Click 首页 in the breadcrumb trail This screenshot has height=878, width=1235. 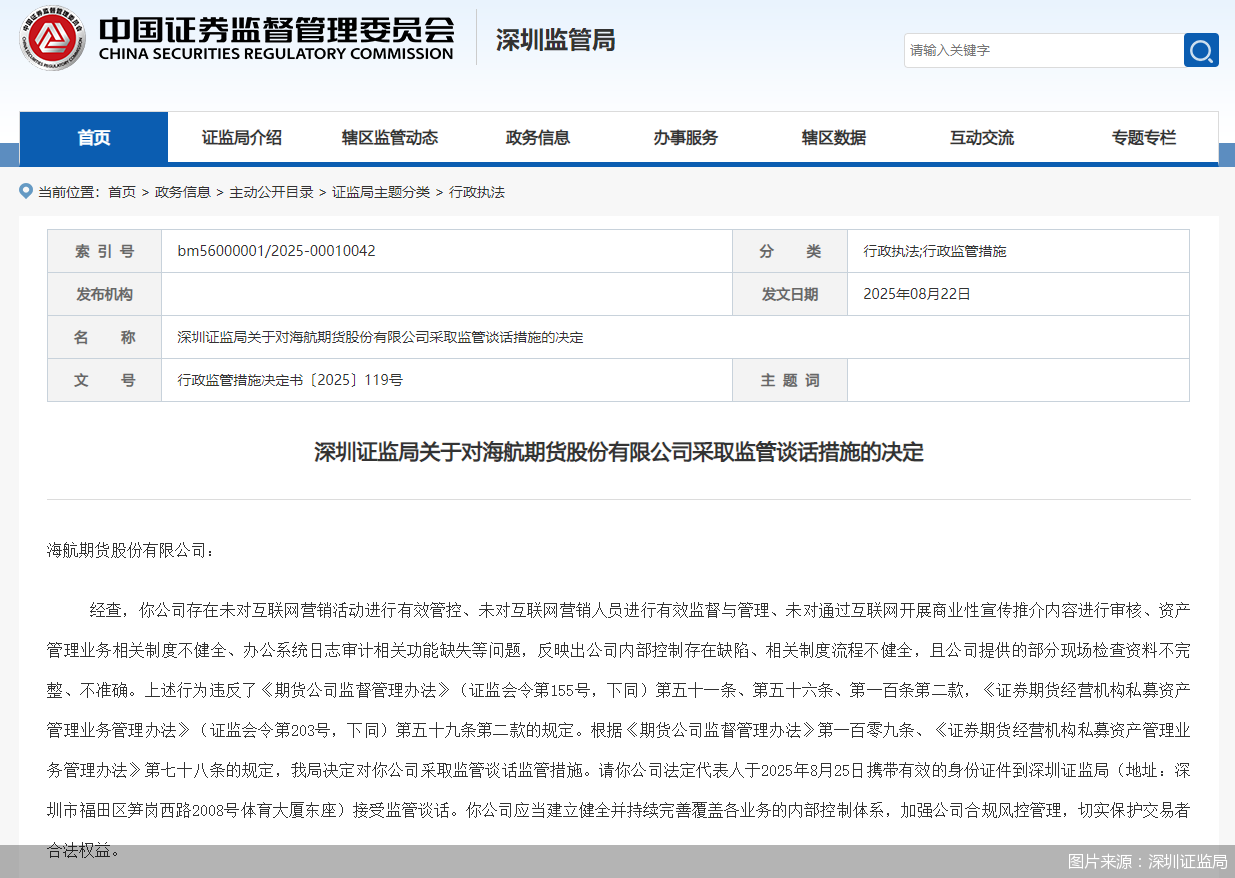tap(121, 191)
